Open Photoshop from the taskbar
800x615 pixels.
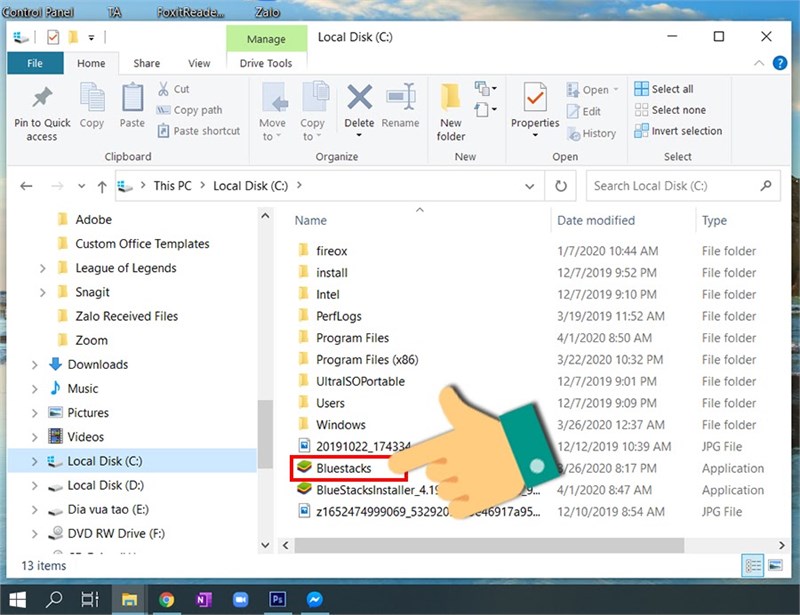[x=278, y=600]
